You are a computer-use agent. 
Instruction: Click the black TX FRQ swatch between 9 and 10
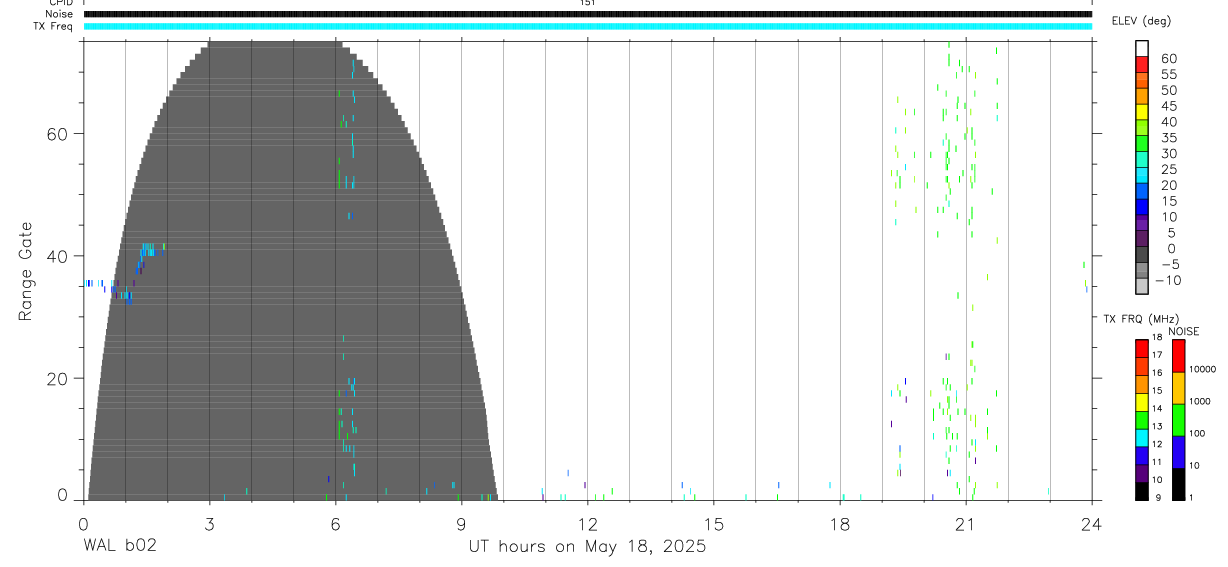tap(1142, 491)
